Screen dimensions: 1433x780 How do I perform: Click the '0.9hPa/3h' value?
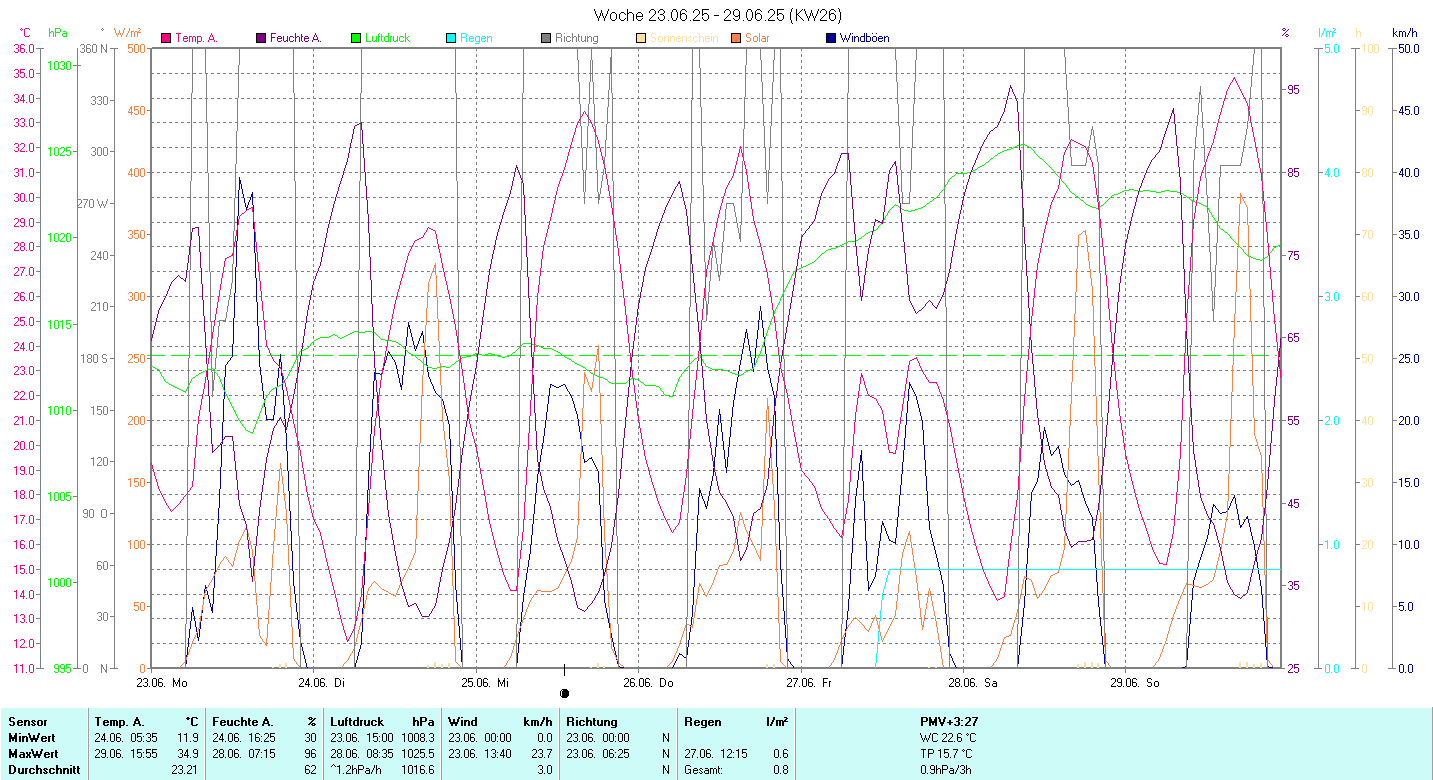click(948, 770)
